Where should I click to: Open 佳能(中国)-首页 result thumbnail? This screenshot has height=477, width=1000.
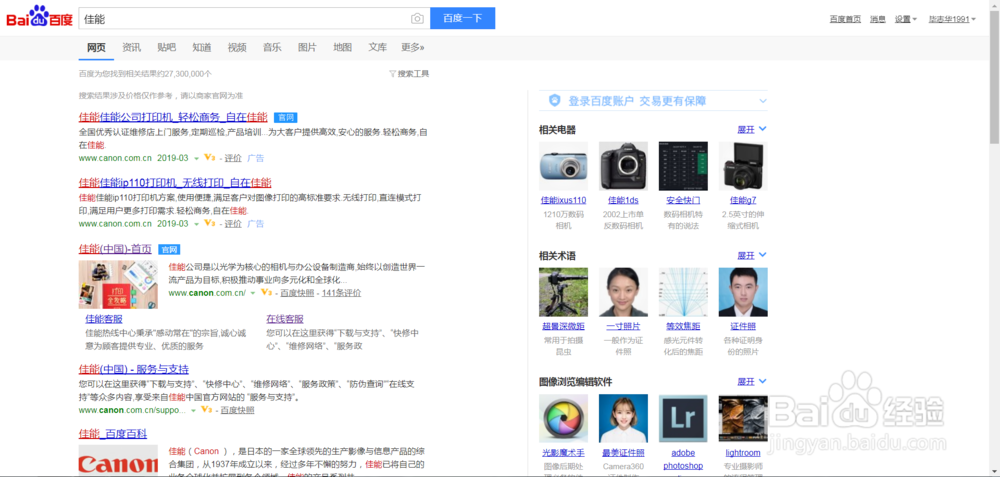(x=118, y=284)
